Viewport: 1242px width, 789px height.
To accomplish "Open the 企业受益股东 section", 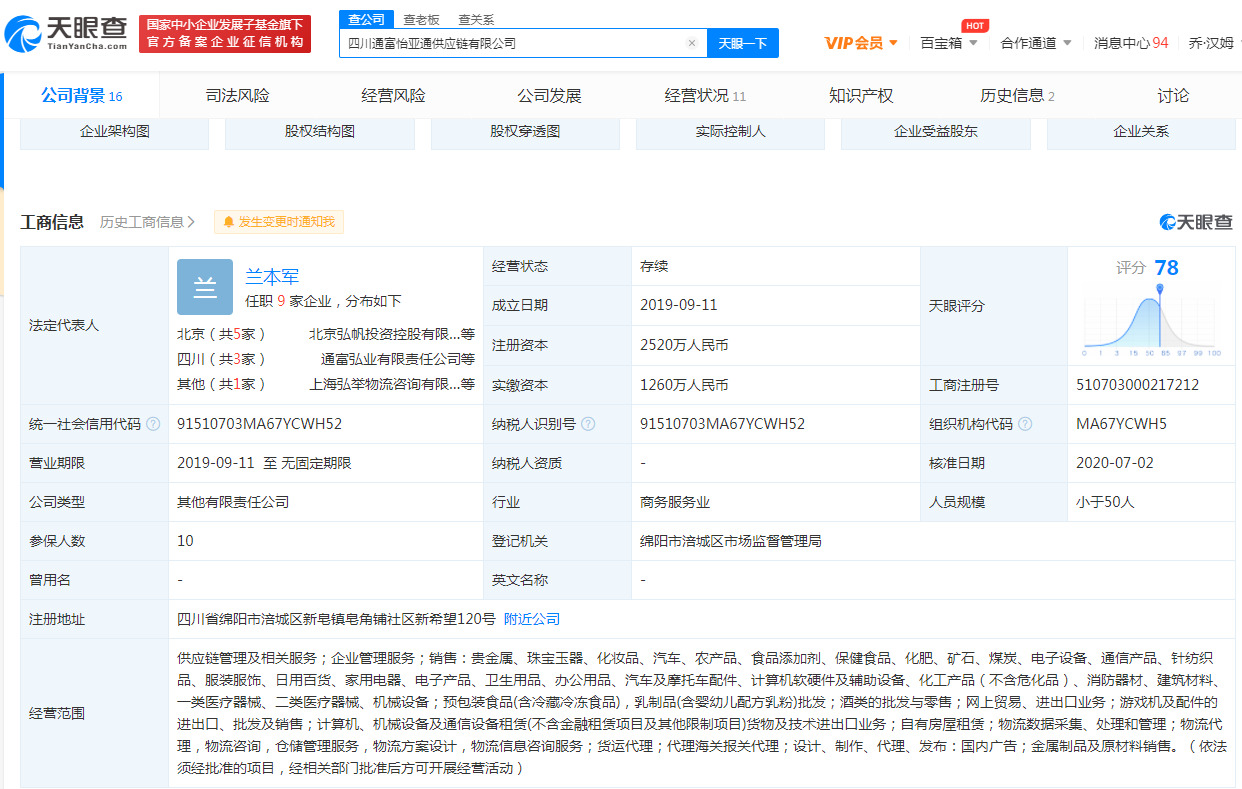I will pos(936,132).
